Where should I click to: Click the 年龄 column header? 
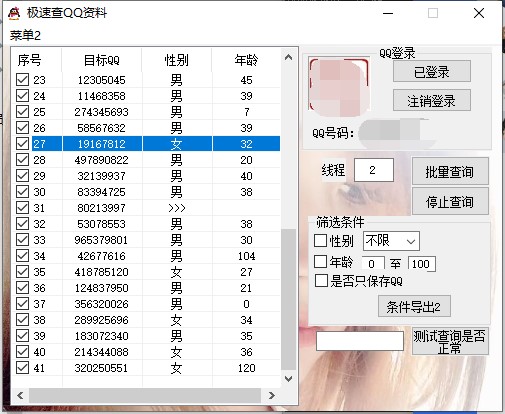pyautogui.click(x=246, y=60)
